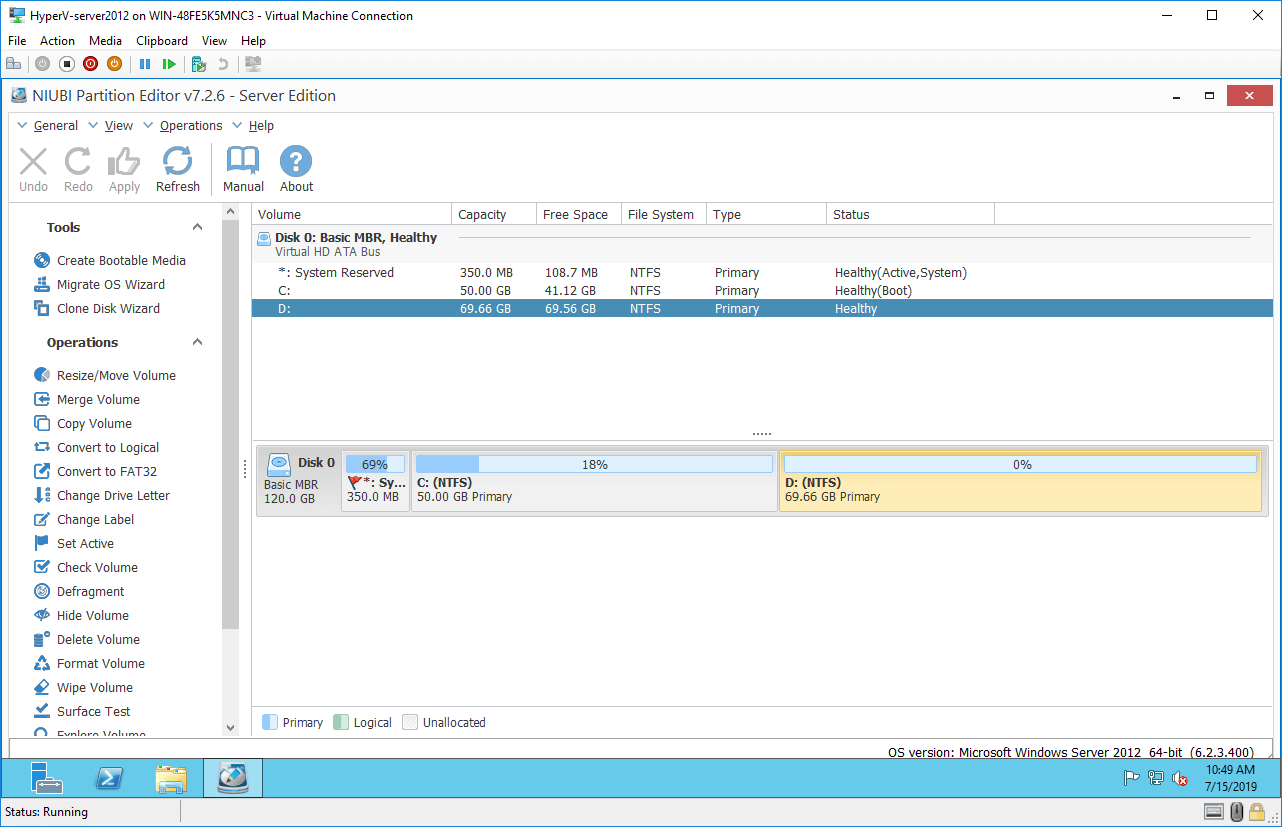Open the Operations menu

point(190,125)
